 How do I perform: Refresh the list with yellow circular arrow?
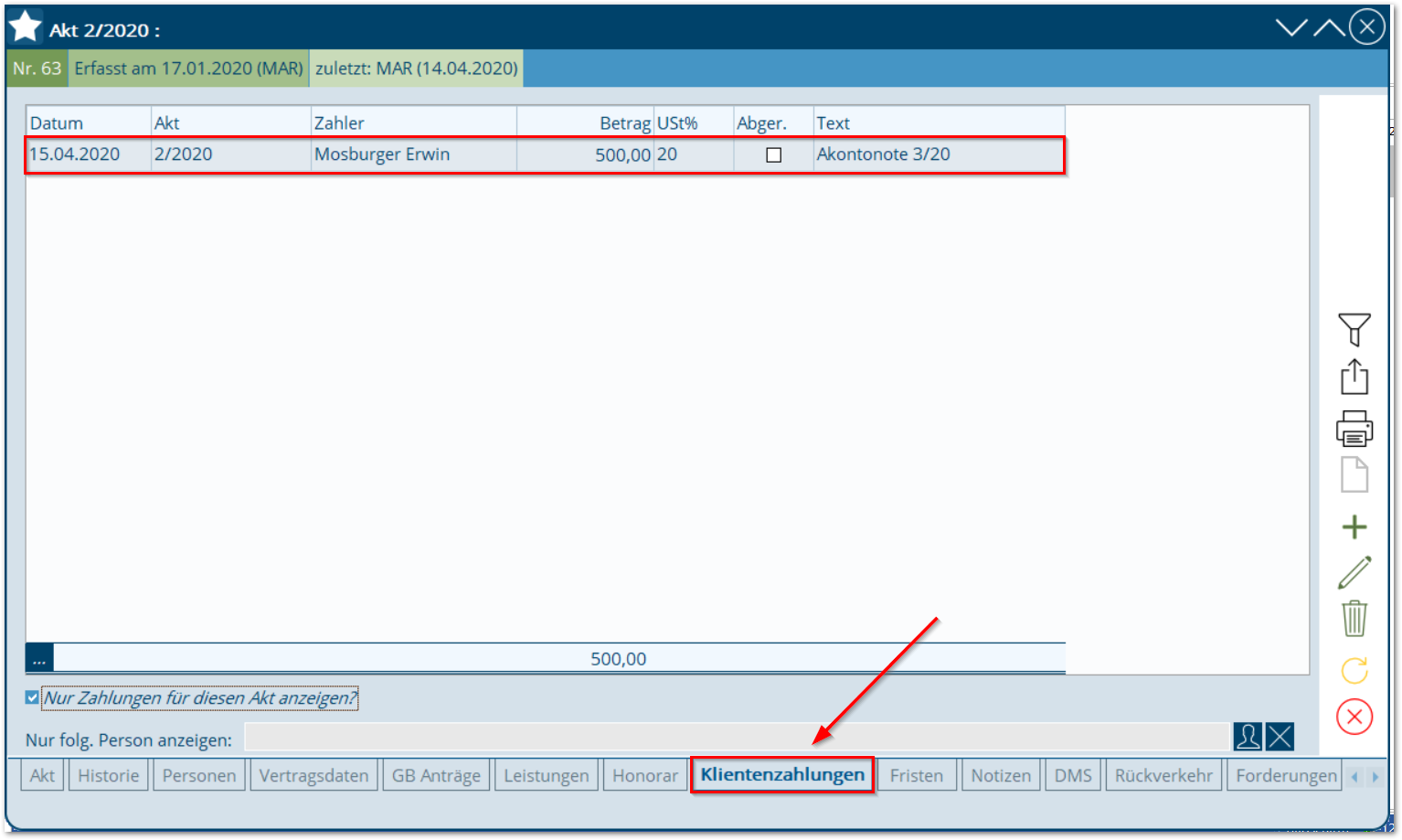(1354, 670)
